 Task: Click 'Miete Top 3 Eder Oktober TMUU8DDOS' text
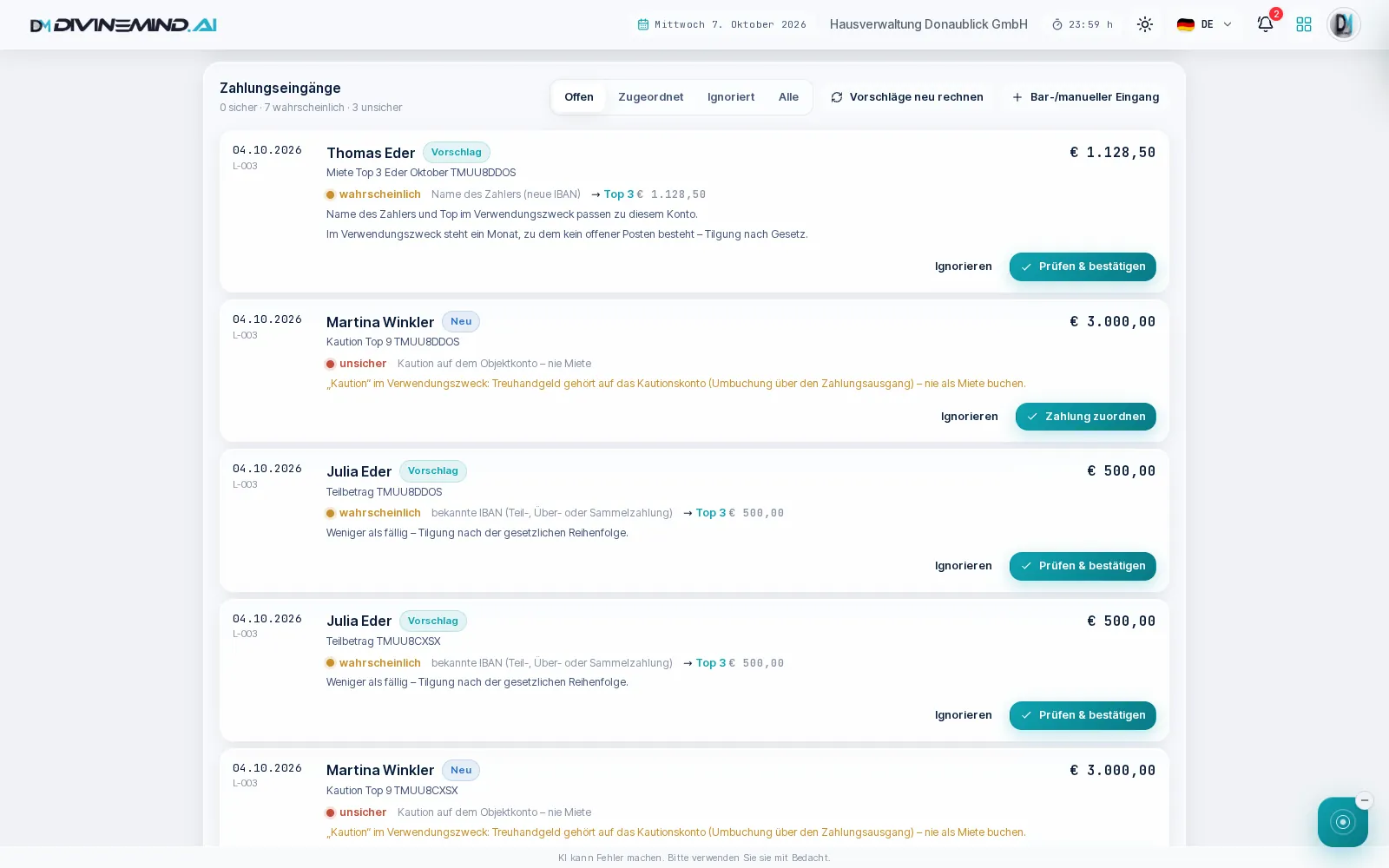coord(421,173)
